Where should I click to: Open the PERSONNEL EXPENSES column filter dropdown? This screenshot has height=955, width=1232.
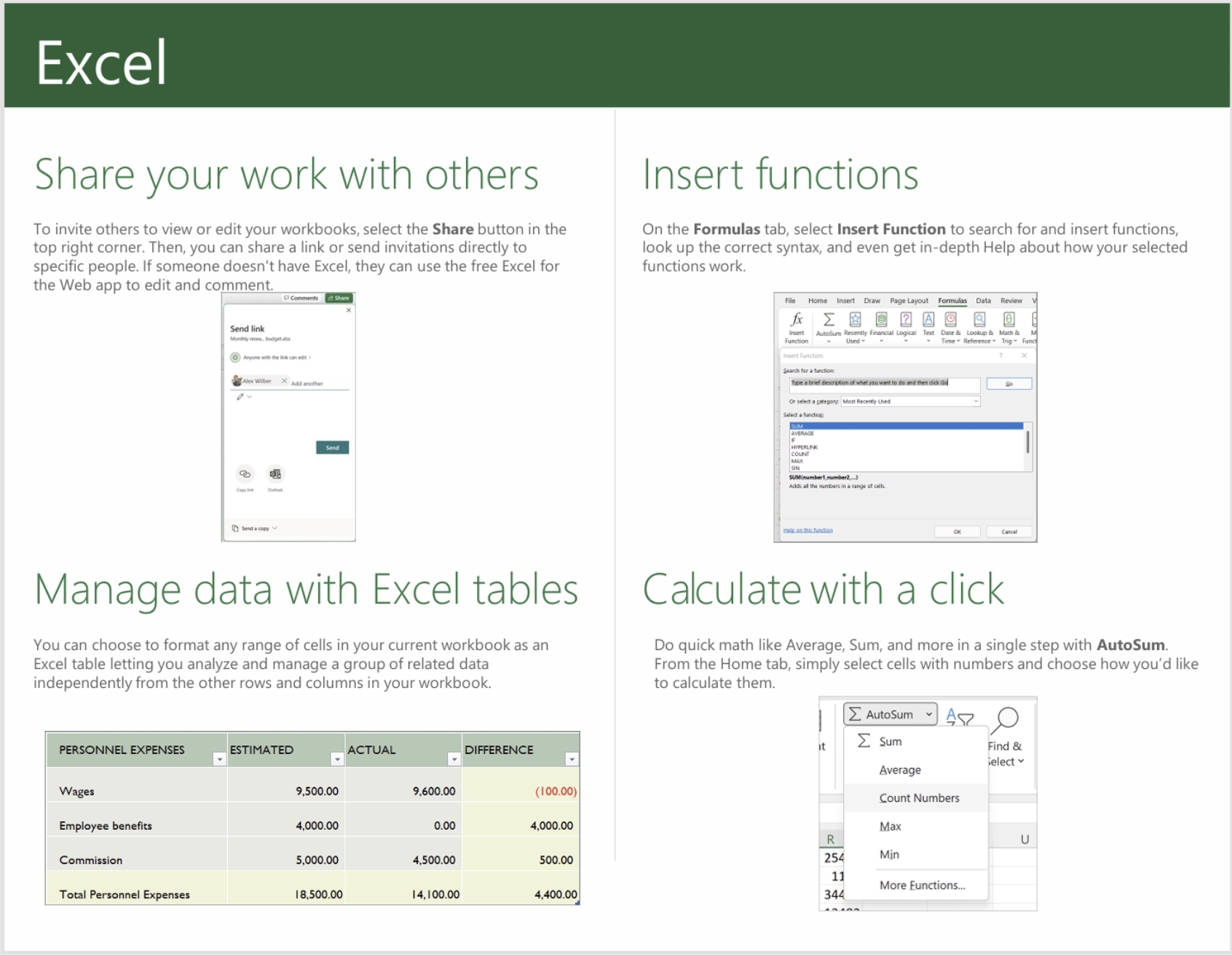pos(219,760)
